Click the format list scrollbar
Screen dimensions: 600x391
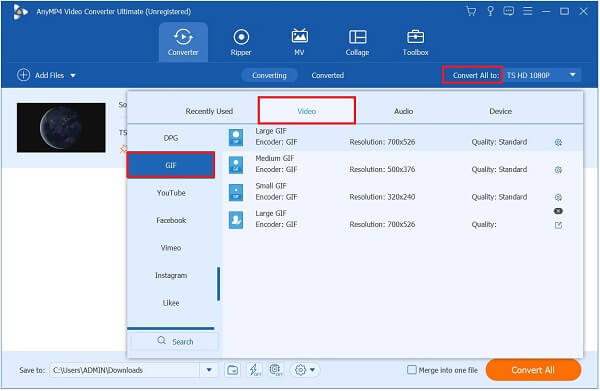[x=218, y=284]
